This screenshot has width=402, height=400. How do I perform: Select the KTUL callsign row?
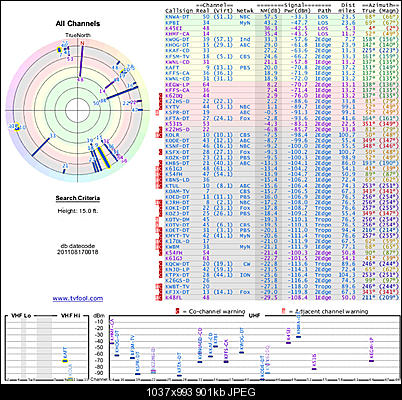tap(282, 185)
